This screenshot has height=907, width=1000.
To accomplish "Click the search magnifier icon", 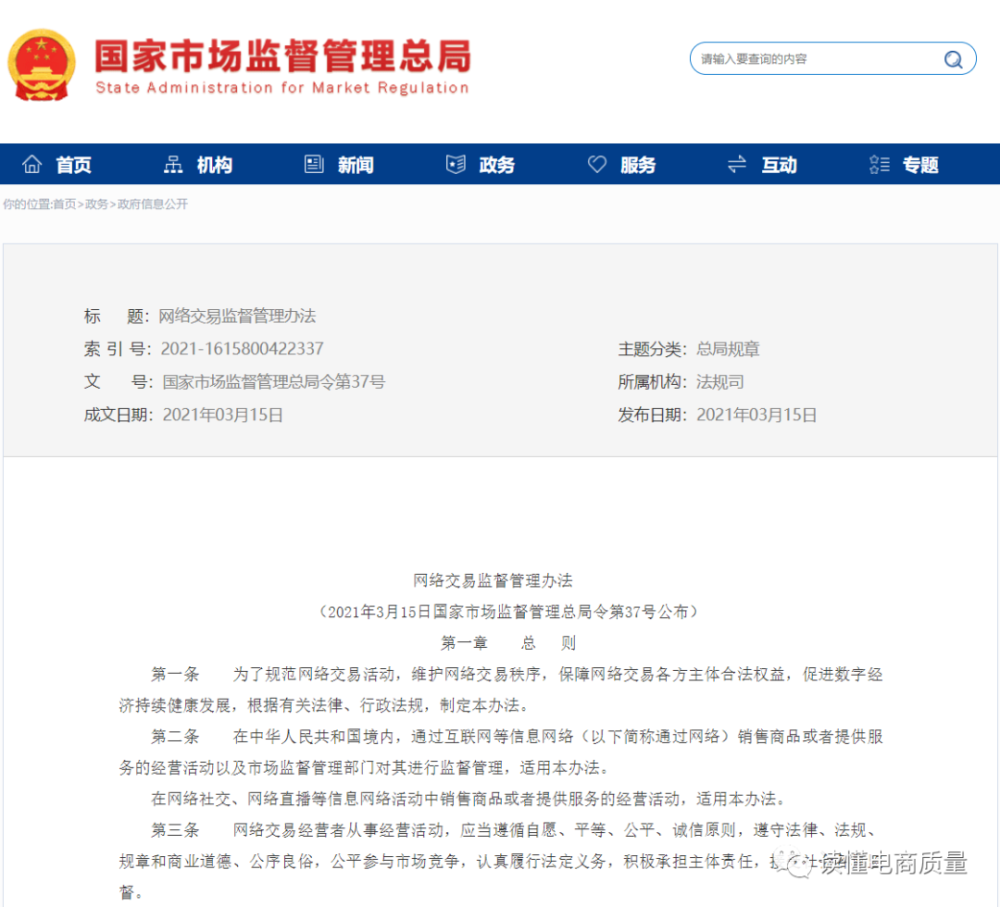I will click(953, 59).
